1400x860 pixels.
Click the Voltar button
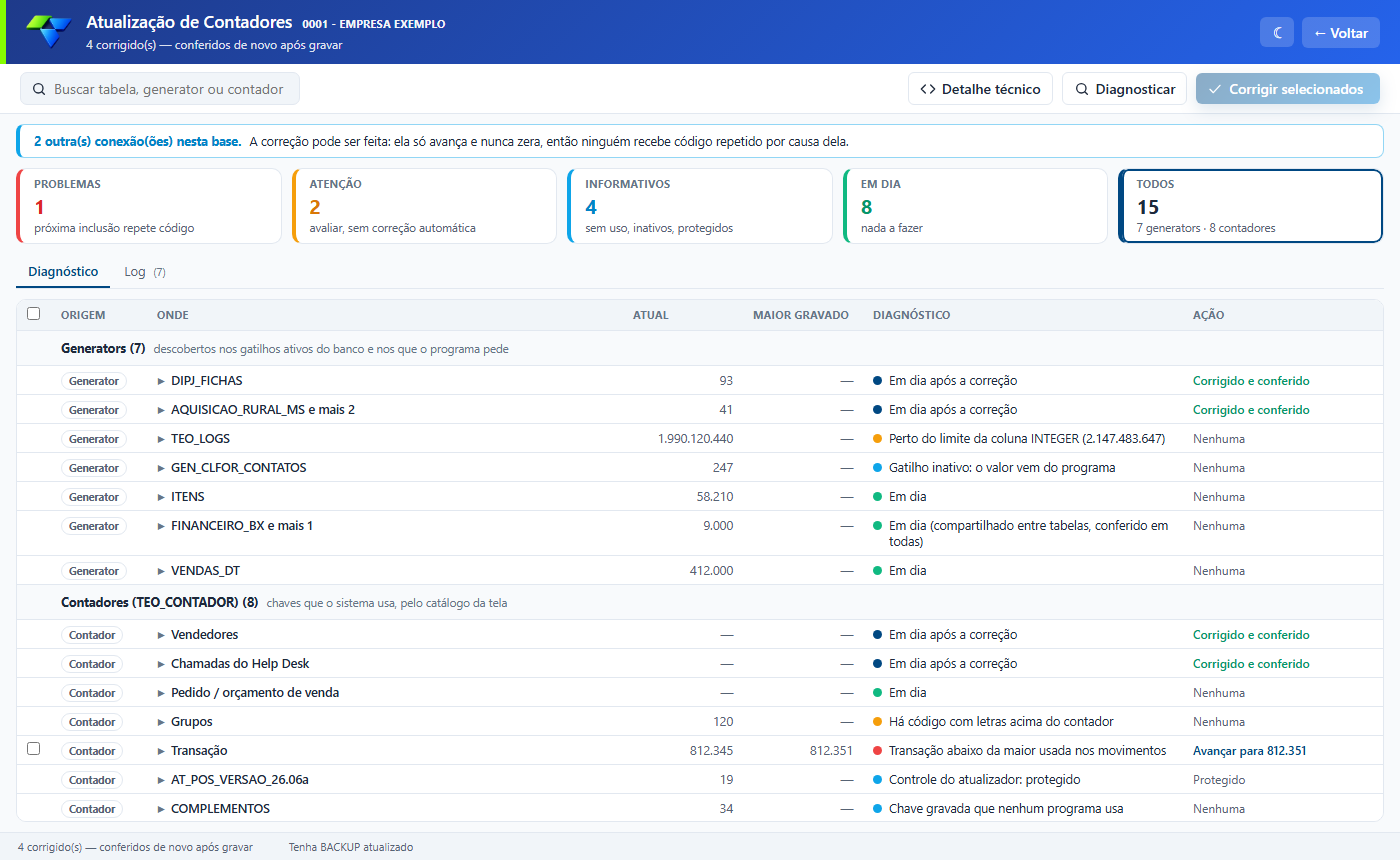1341,32
